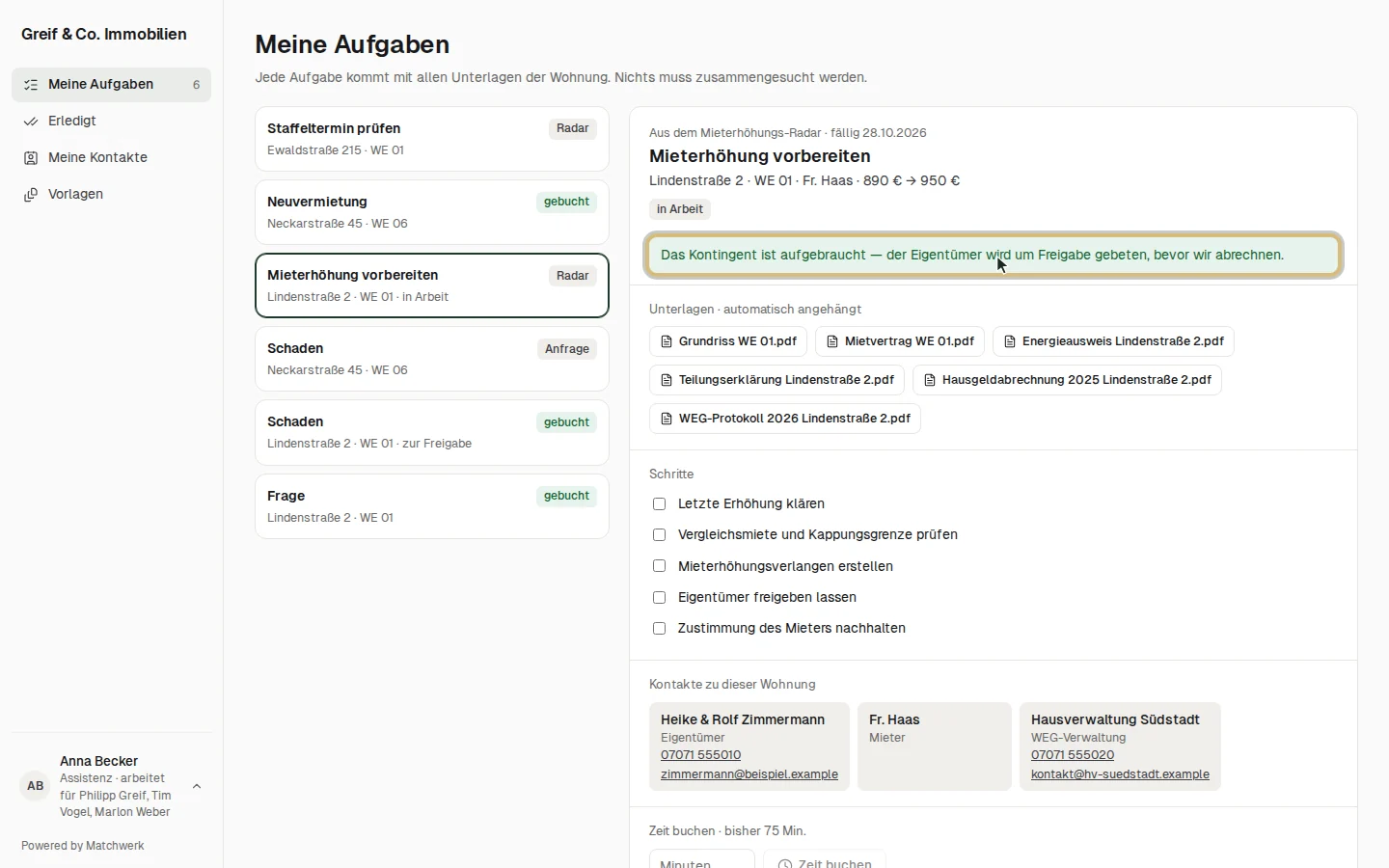Click the file icon on WEG-Protokoll 2026
Image resolution: width=1389 pixels, height=868 pixels.
click(667, 419)
